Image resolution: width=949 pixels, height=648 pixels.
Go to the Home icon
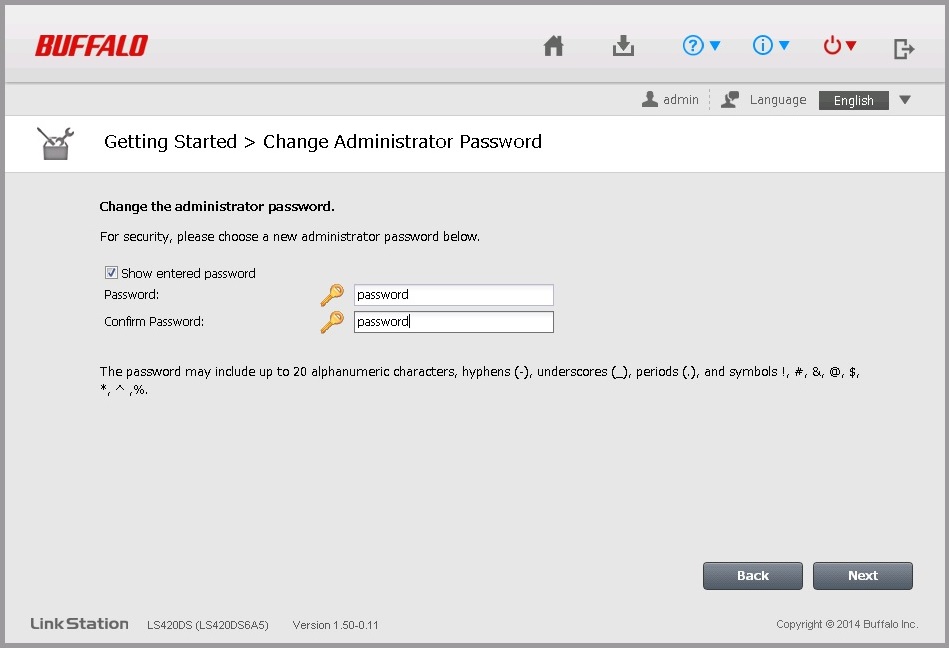(x=553, y=46)
